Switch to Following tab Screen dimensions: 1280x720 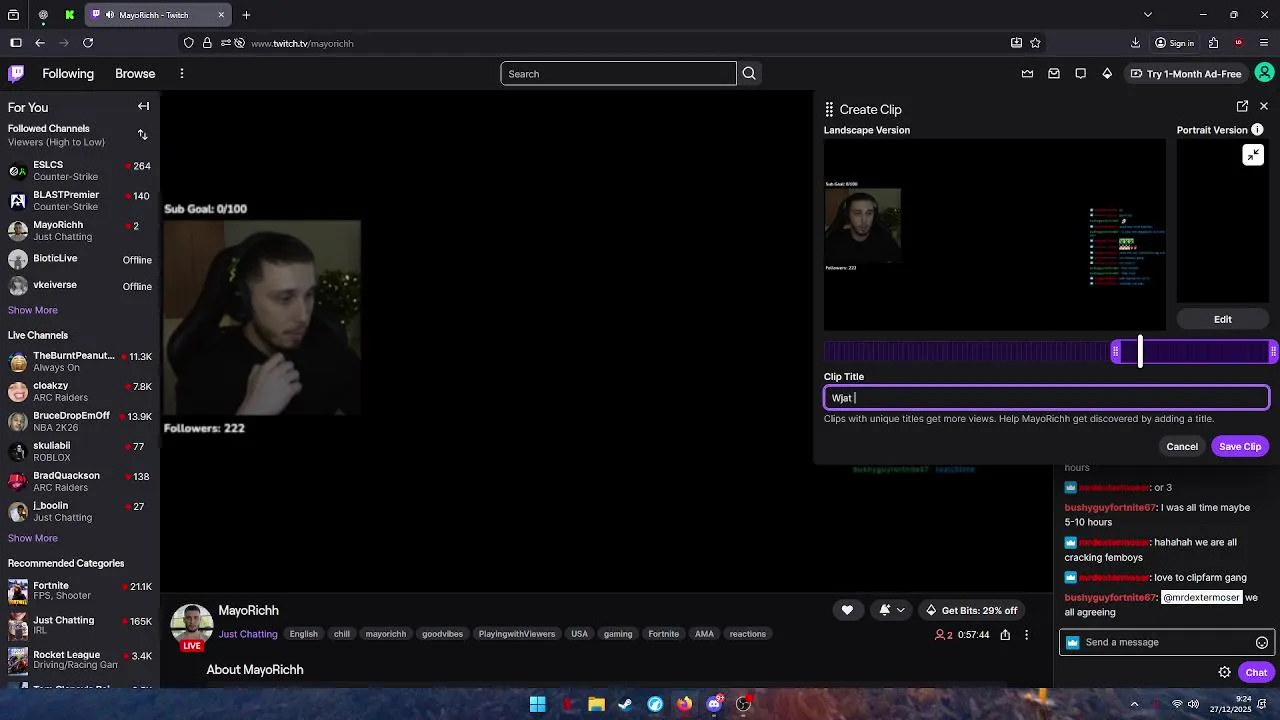(68, 73)
